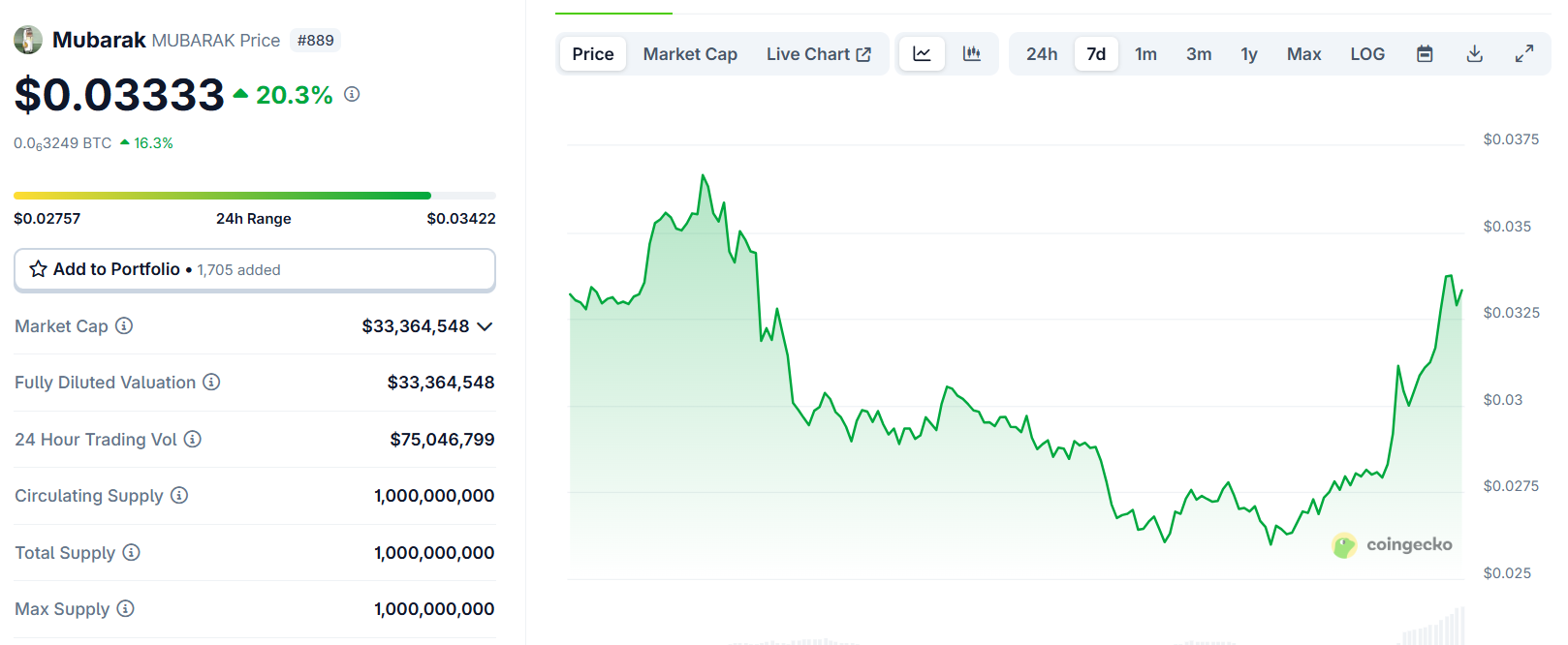The width and height of the screenshot is (1568, 645).
Task: Click the star icon in Add to Portfolio
Action: tap(39, 269)
